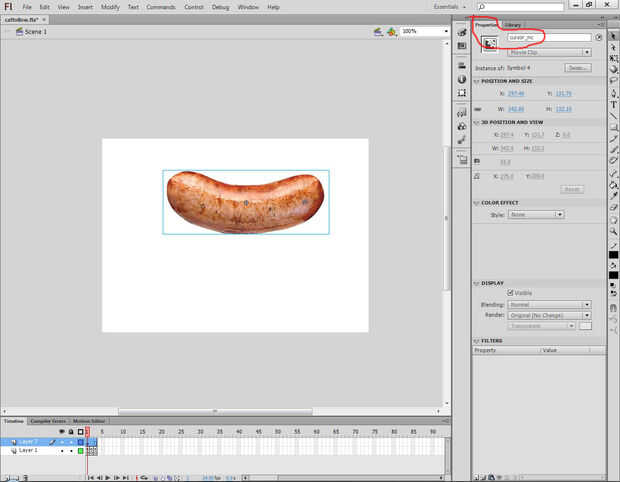Select the Zoom magnifier tool
The image size is (620, 482).
(613, 231)
